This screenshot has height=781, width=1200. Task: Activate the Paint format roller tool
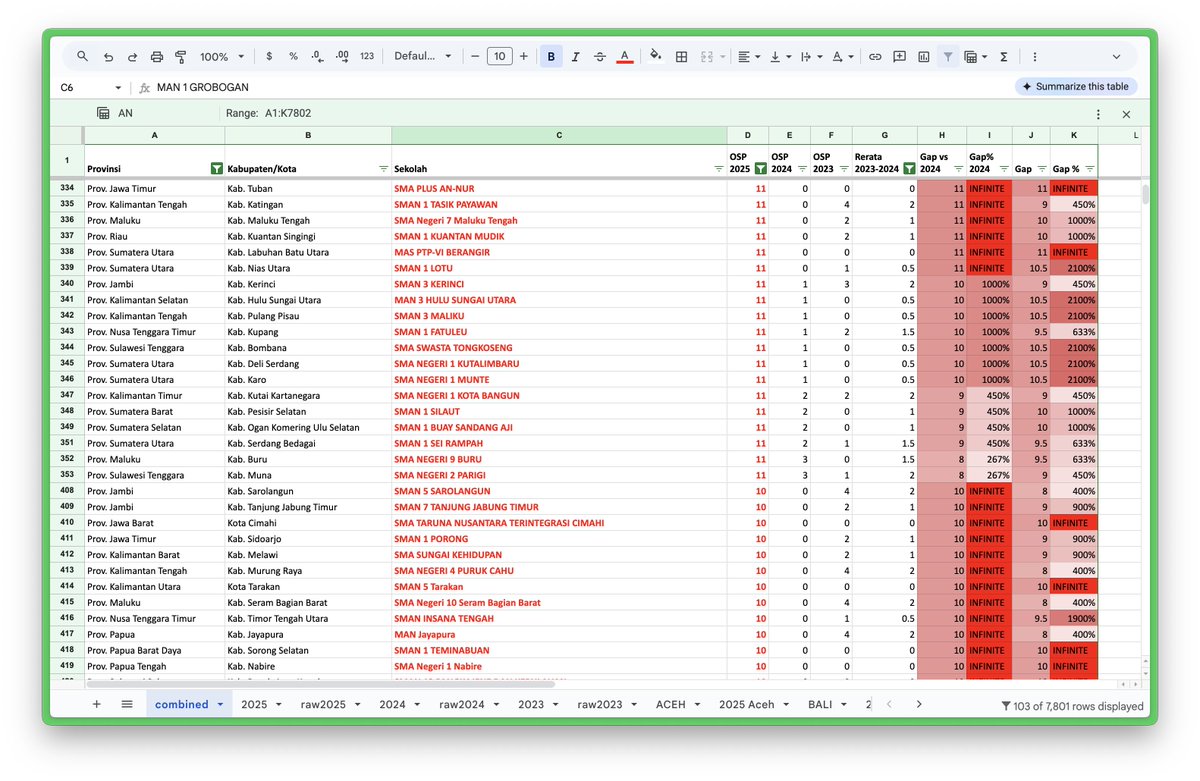tap(181, 57)
